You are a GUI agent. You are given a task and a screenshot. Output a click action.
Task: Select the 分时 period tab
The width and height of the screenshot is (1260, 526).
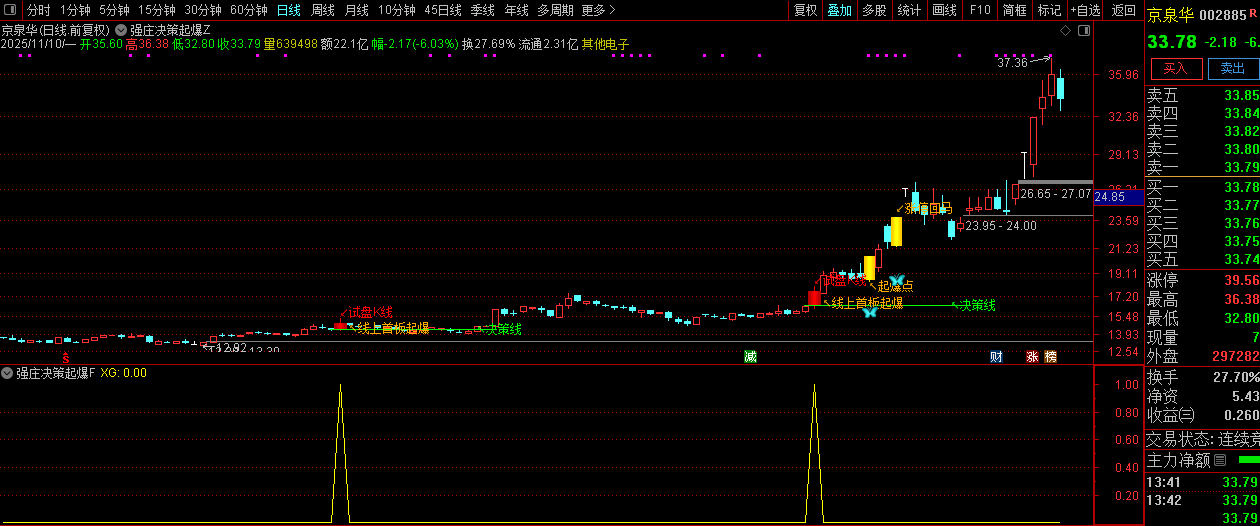[38, 10]
